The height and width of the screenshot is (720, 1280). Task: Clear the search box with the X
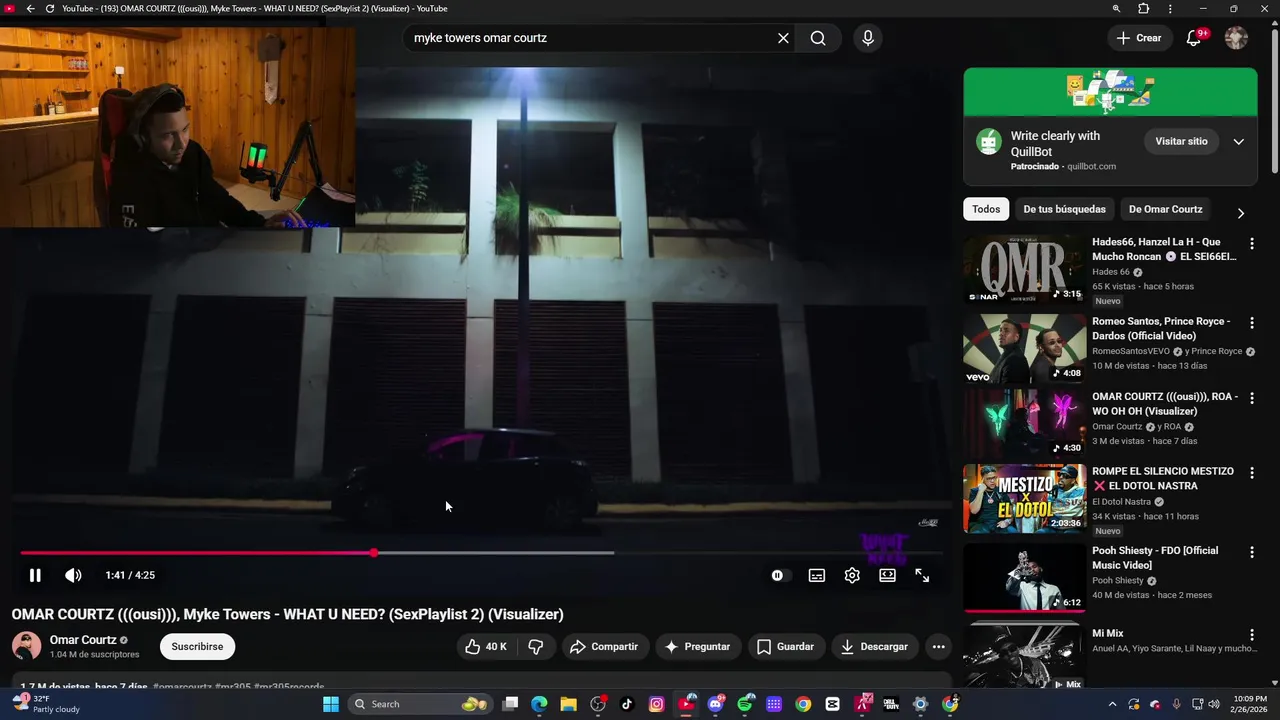click(783, 38)
